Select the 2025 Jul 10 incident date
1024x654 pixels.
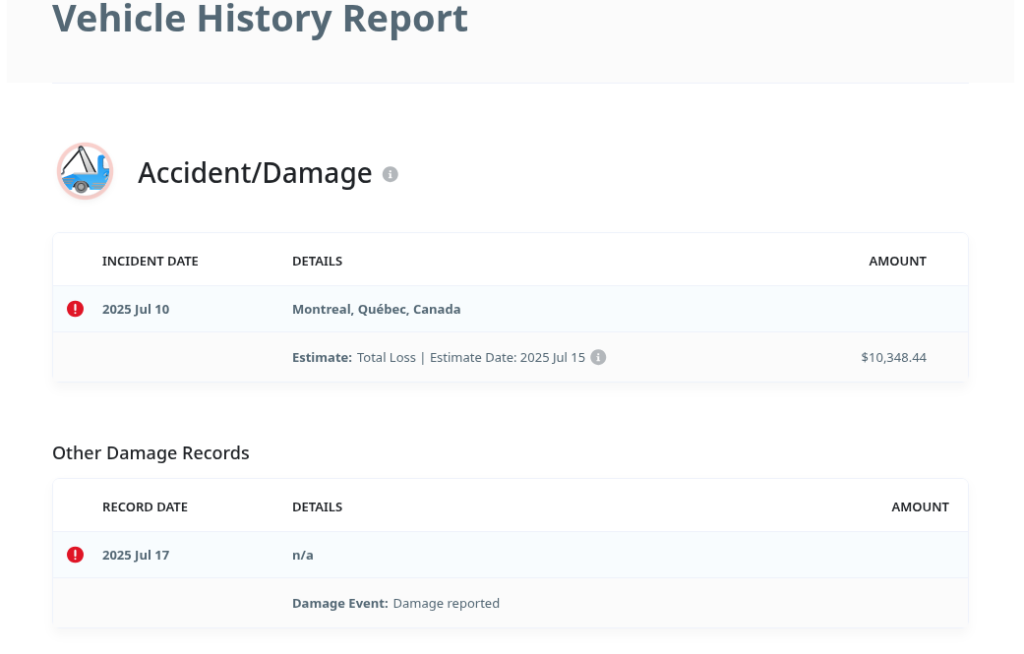coord(135,309)
